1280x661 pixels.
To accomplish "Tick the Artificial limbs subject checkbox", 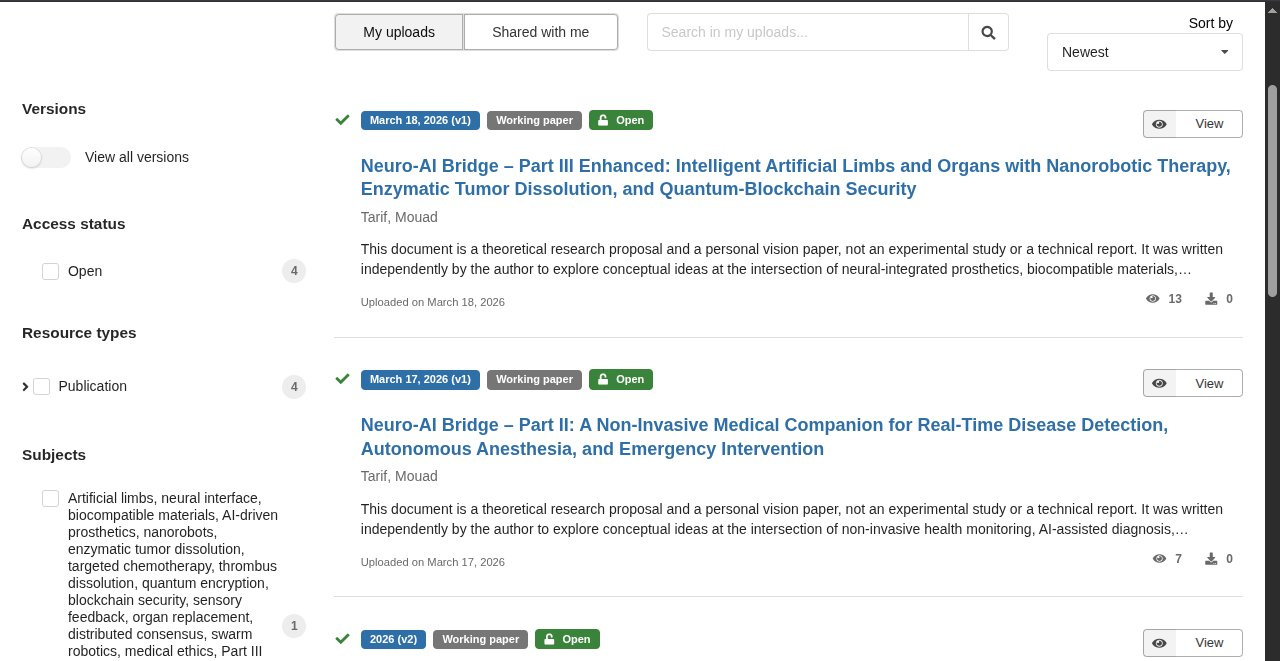I will pos(51,498).
